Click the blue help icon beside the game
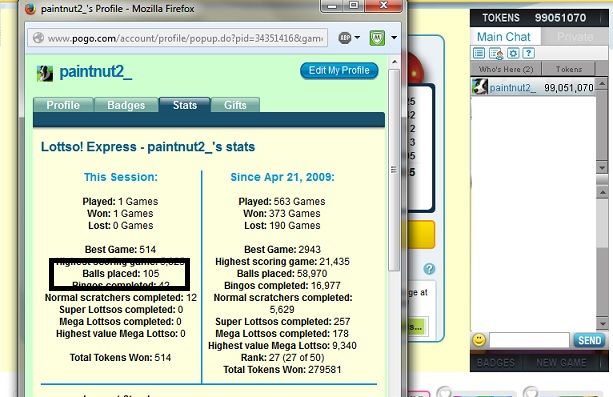The width and height of the screenshot is (613, 397). [x=429, y=269]
